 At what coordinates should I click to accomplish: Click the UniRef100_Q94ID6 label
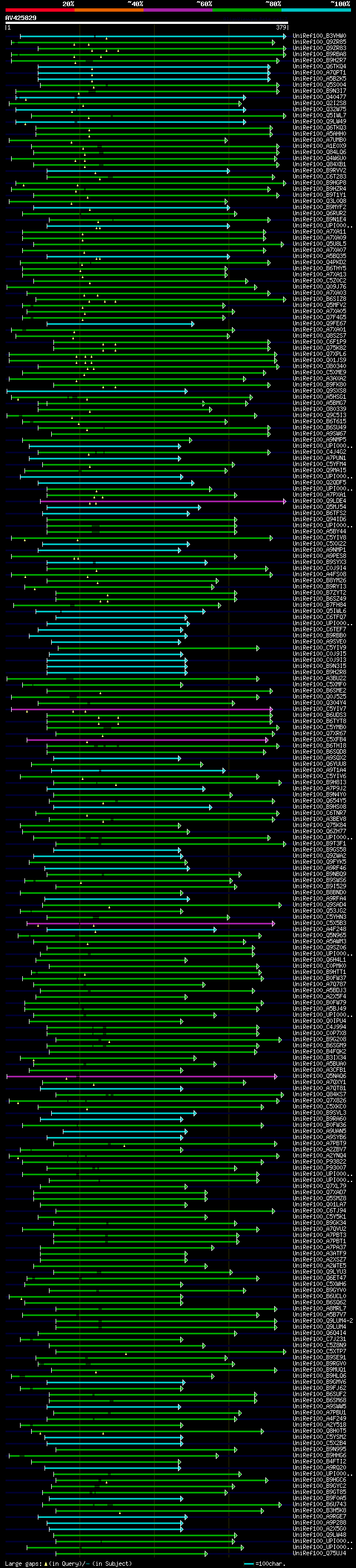coord(319,519)
